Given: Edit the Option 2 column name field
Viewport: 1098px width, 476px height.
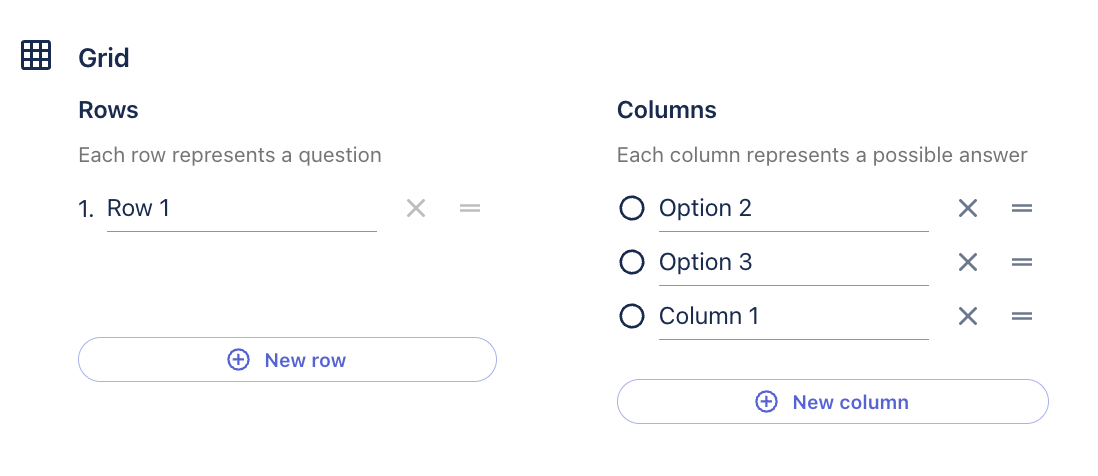Looking at the screenshot, I should (792, 208).
